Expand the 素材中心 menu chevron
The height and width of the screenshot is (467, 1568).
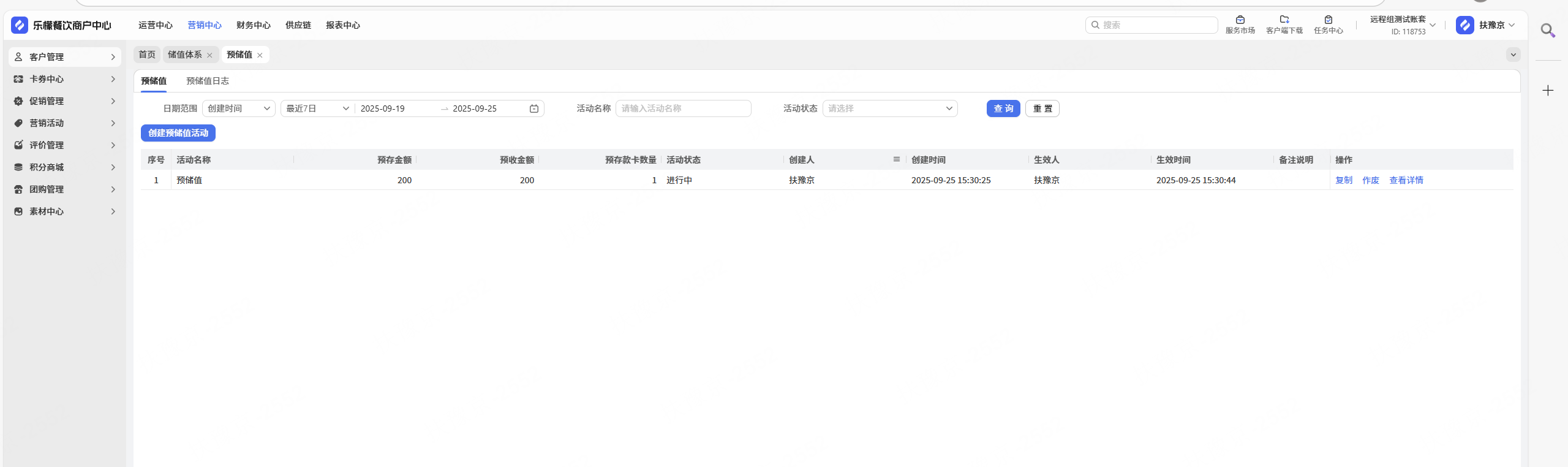click(x=113, y=211)
